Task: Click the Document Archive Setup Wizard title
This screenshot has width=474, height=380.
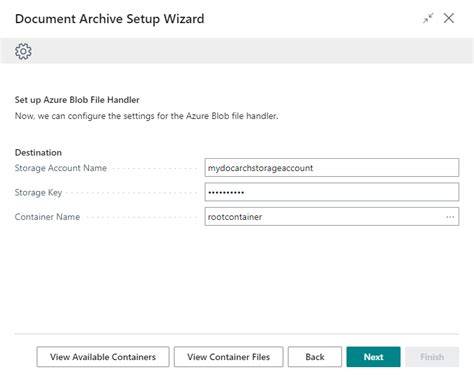Action: (110, 19)
